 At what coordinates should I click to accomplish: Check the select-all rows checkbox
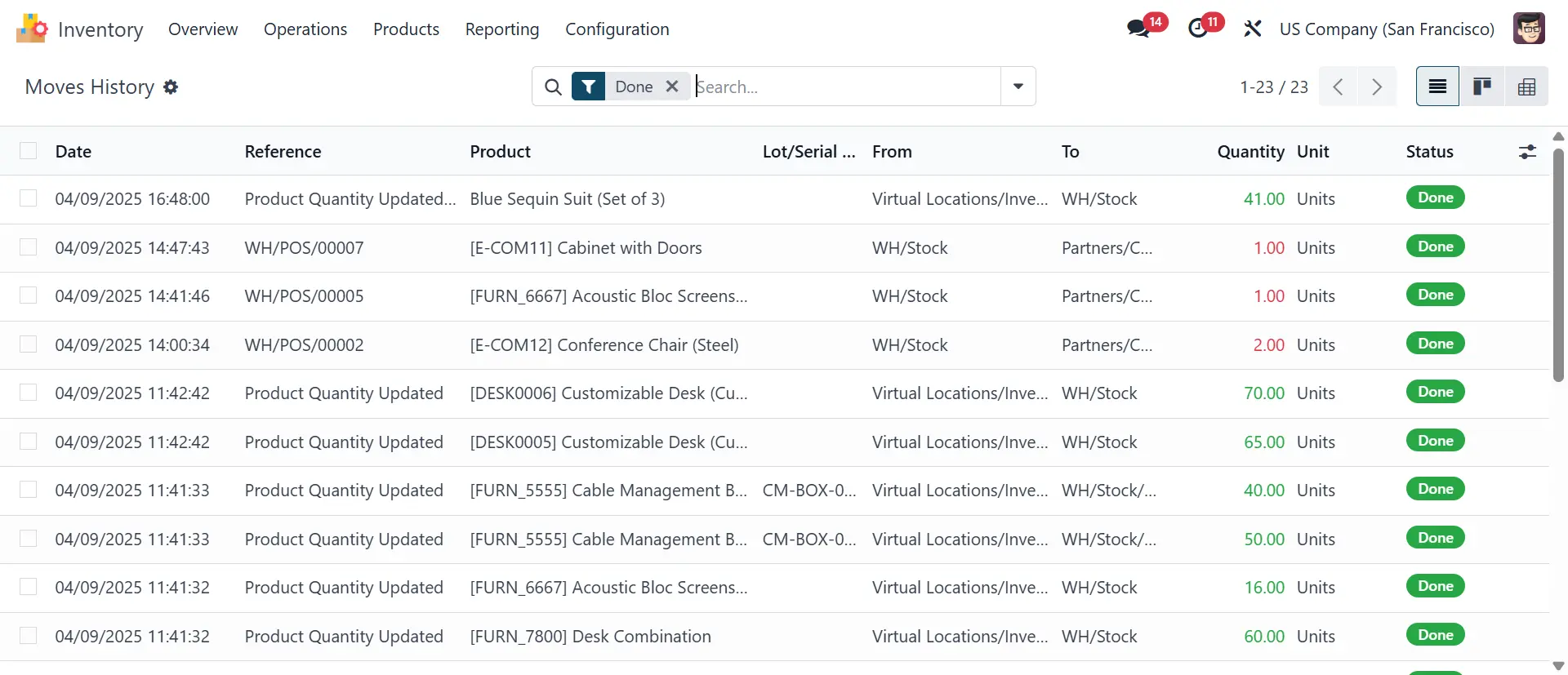(x=29, y=151)
